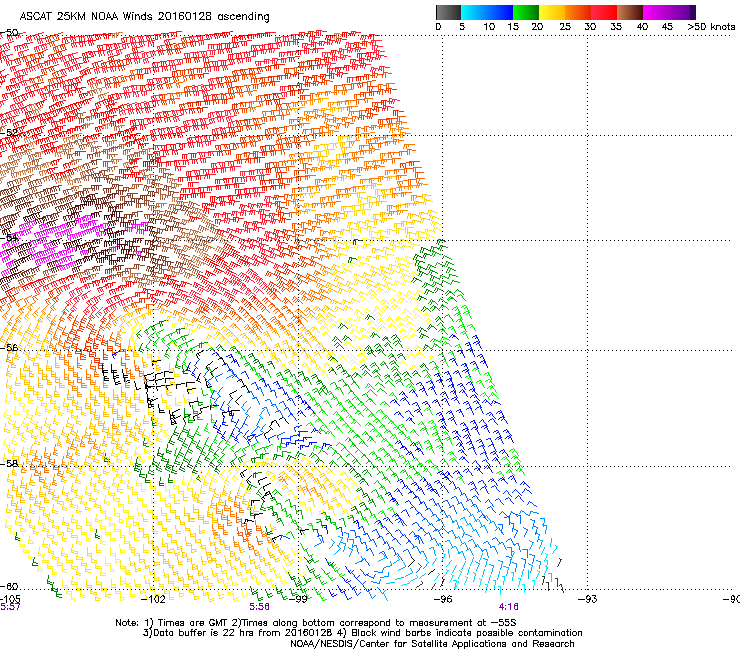Click the gray 0-5 knots swatch in the legend
This screenshot has width=740, height=650.
(448, 12)
